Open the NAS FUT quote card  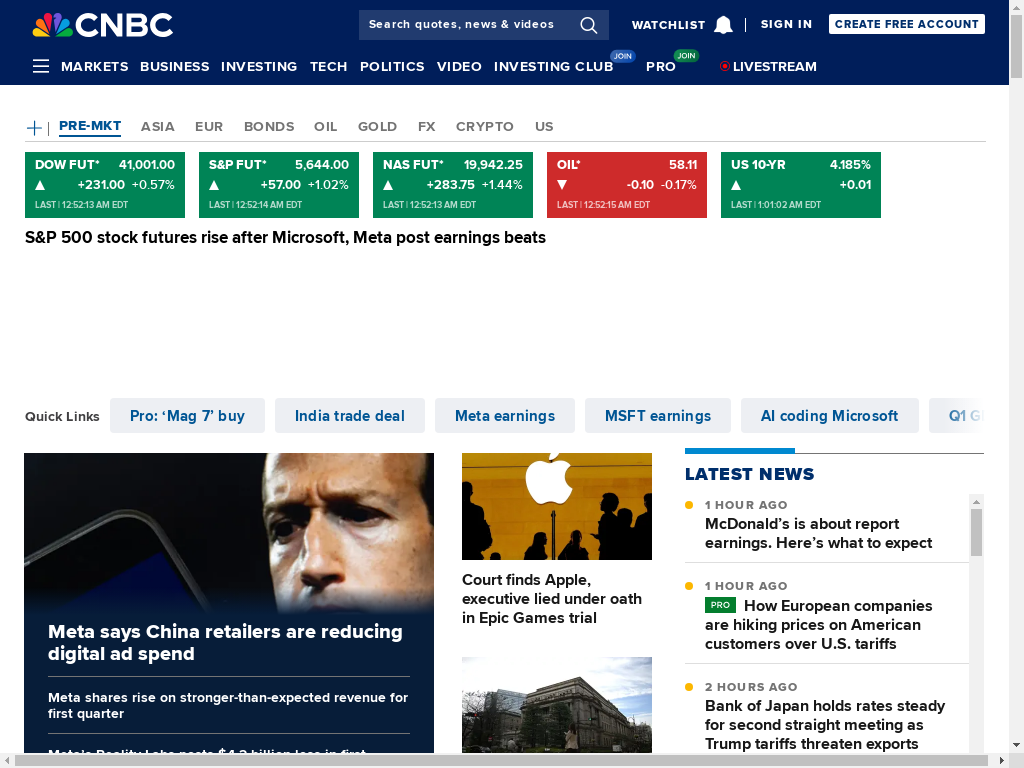click(453, 185)
